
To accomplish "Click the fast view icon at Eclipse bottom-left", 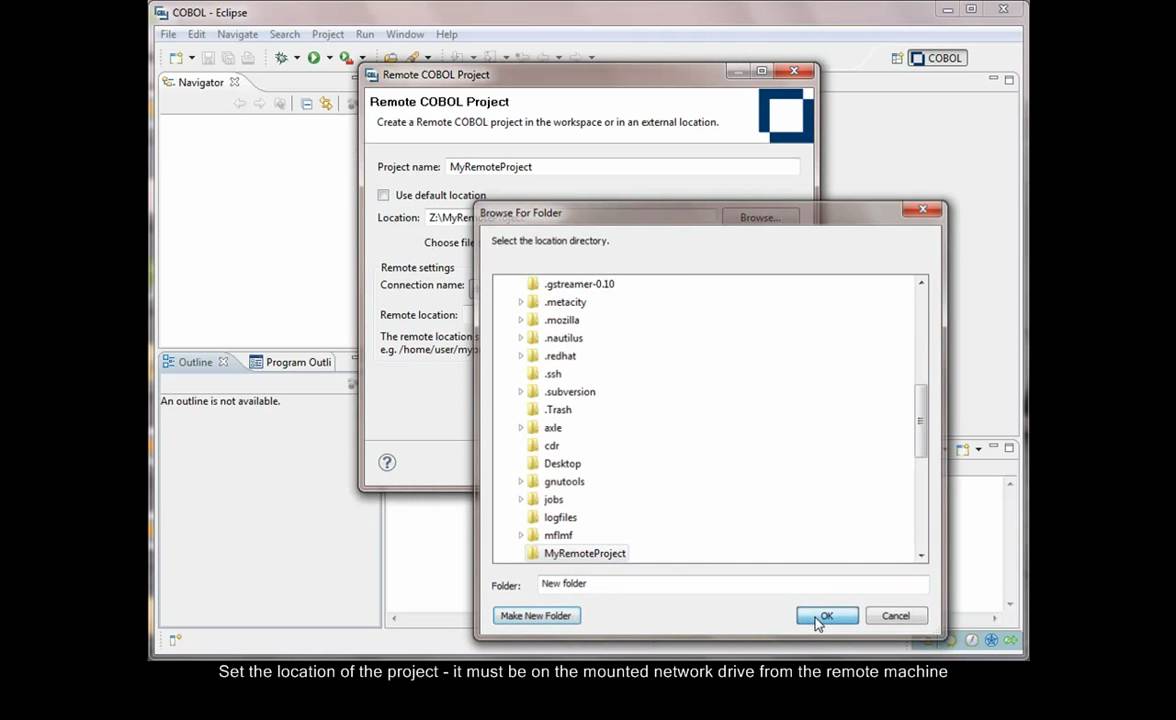I will (175, 640).
